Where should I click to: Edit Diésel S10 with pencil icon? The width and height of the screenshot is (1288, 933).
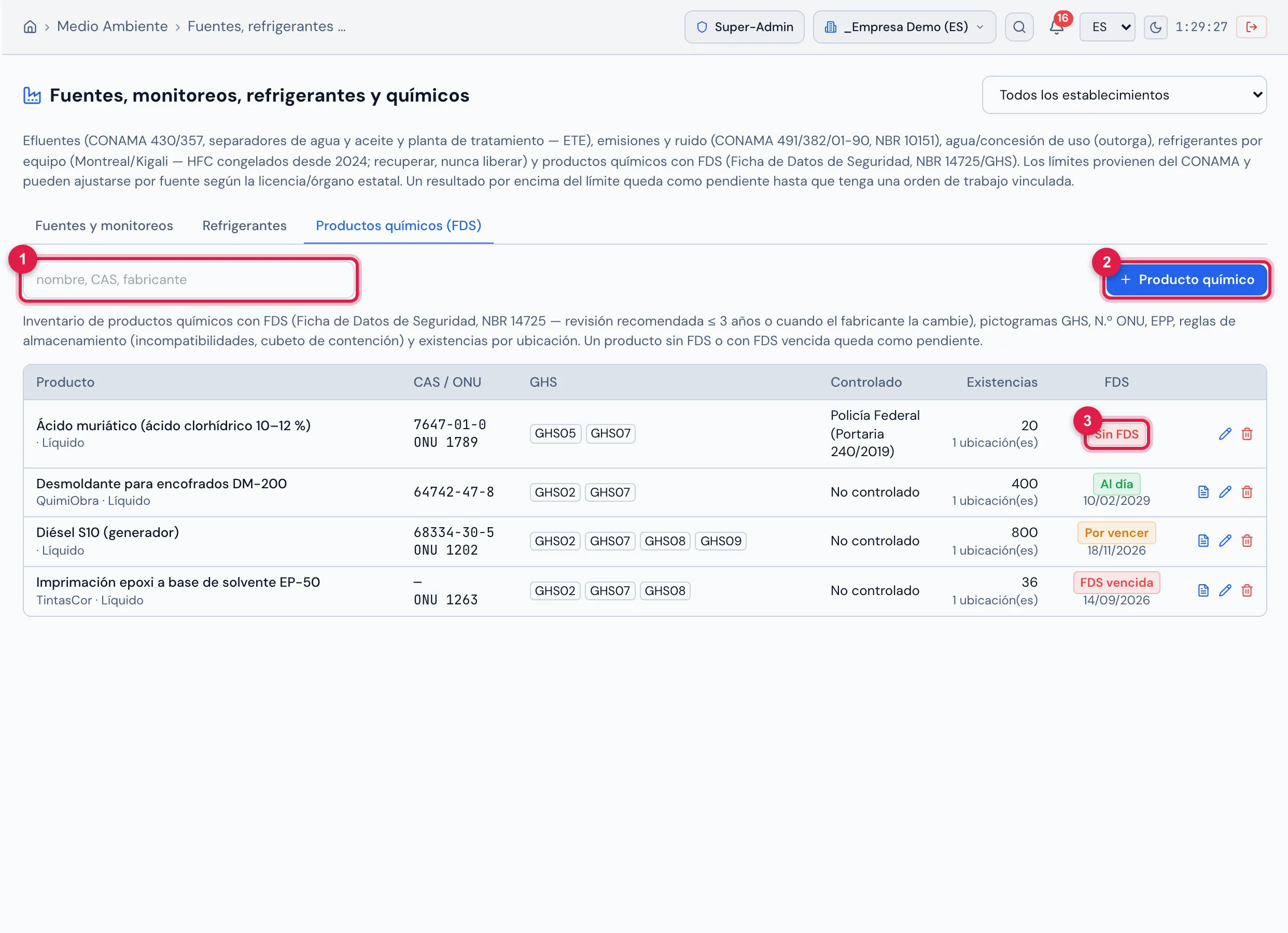coord(1225,541)
